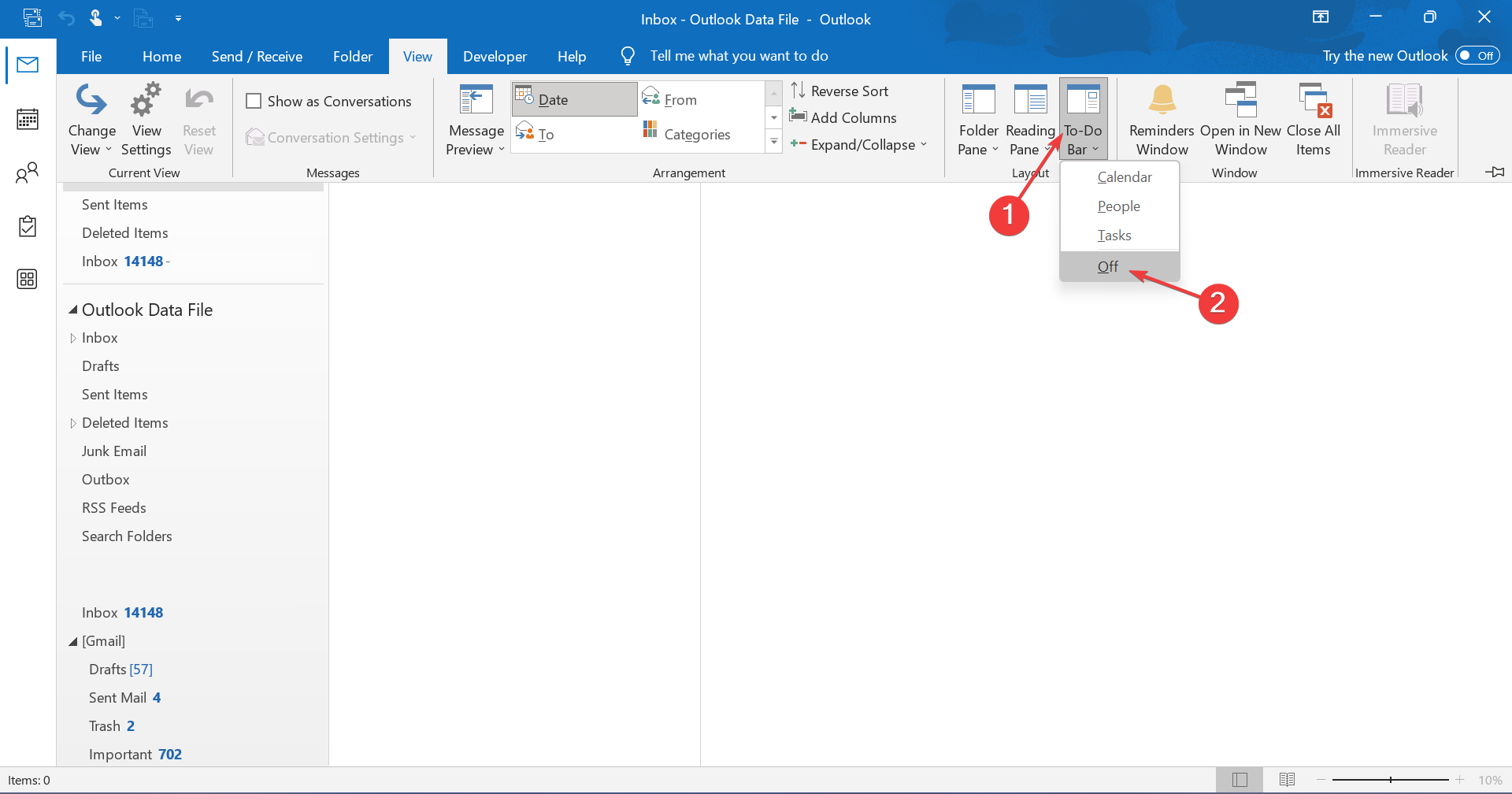This screenshot has width=1512, height=794.
Task: Click Add Columns button
Action: tap(843, 117)
